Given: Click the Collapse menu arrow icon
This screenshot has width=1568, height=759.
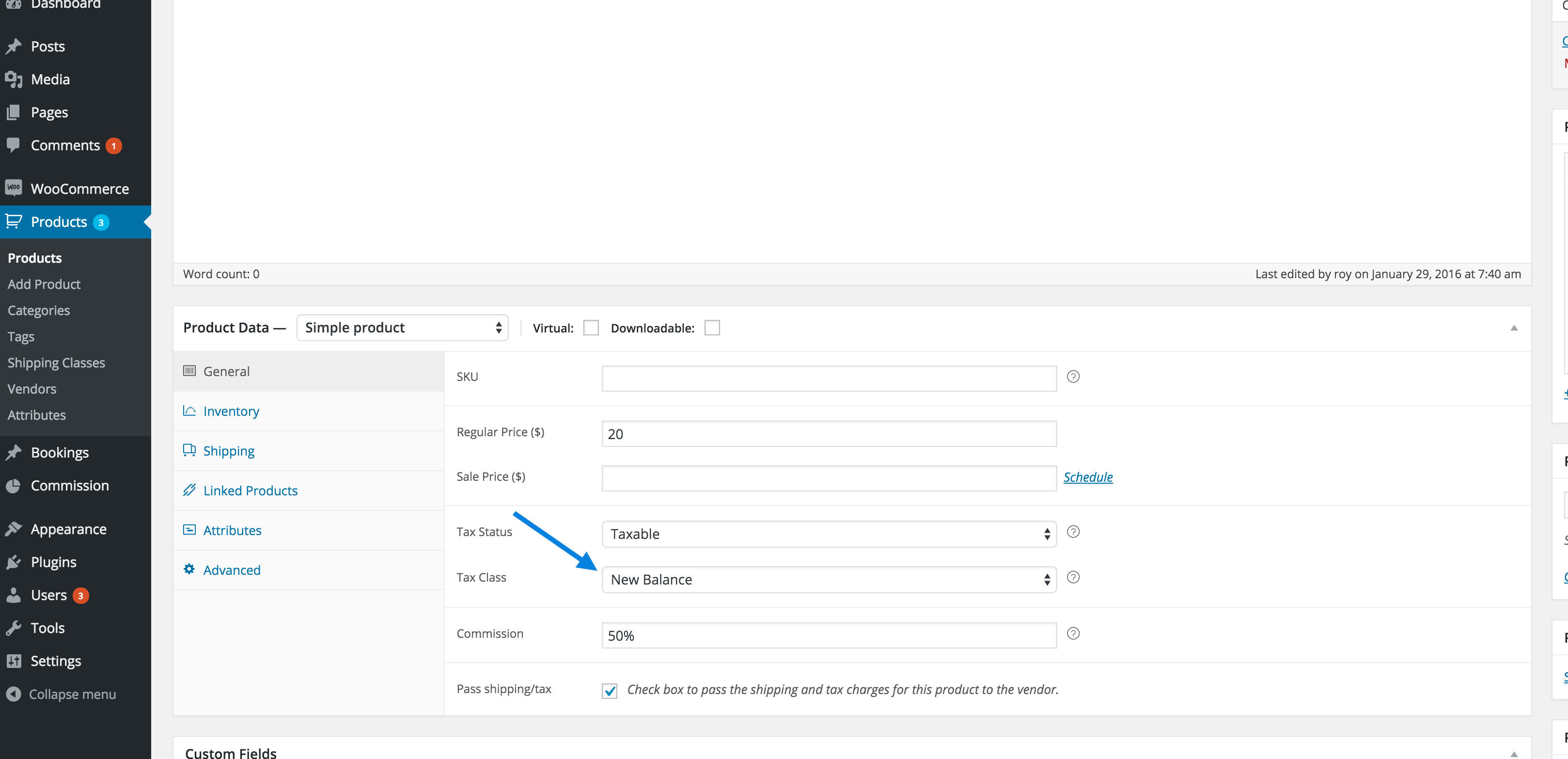Looking at the screenshot, I should pos(14,694).
